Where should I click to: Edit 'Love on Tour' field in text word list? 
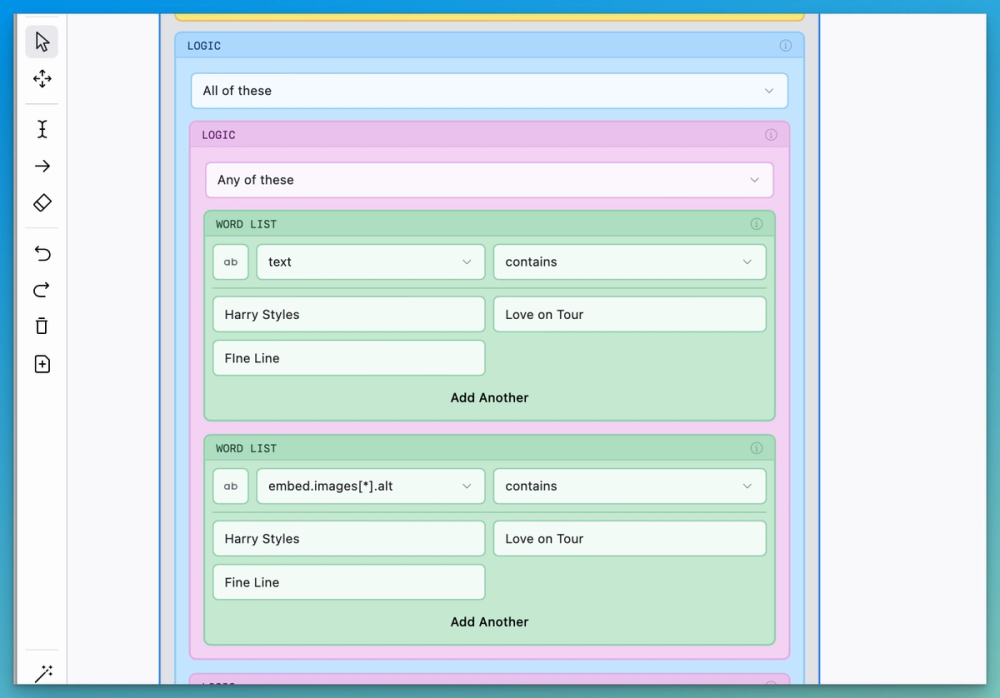pyautogui.click(x=629, y=315)
